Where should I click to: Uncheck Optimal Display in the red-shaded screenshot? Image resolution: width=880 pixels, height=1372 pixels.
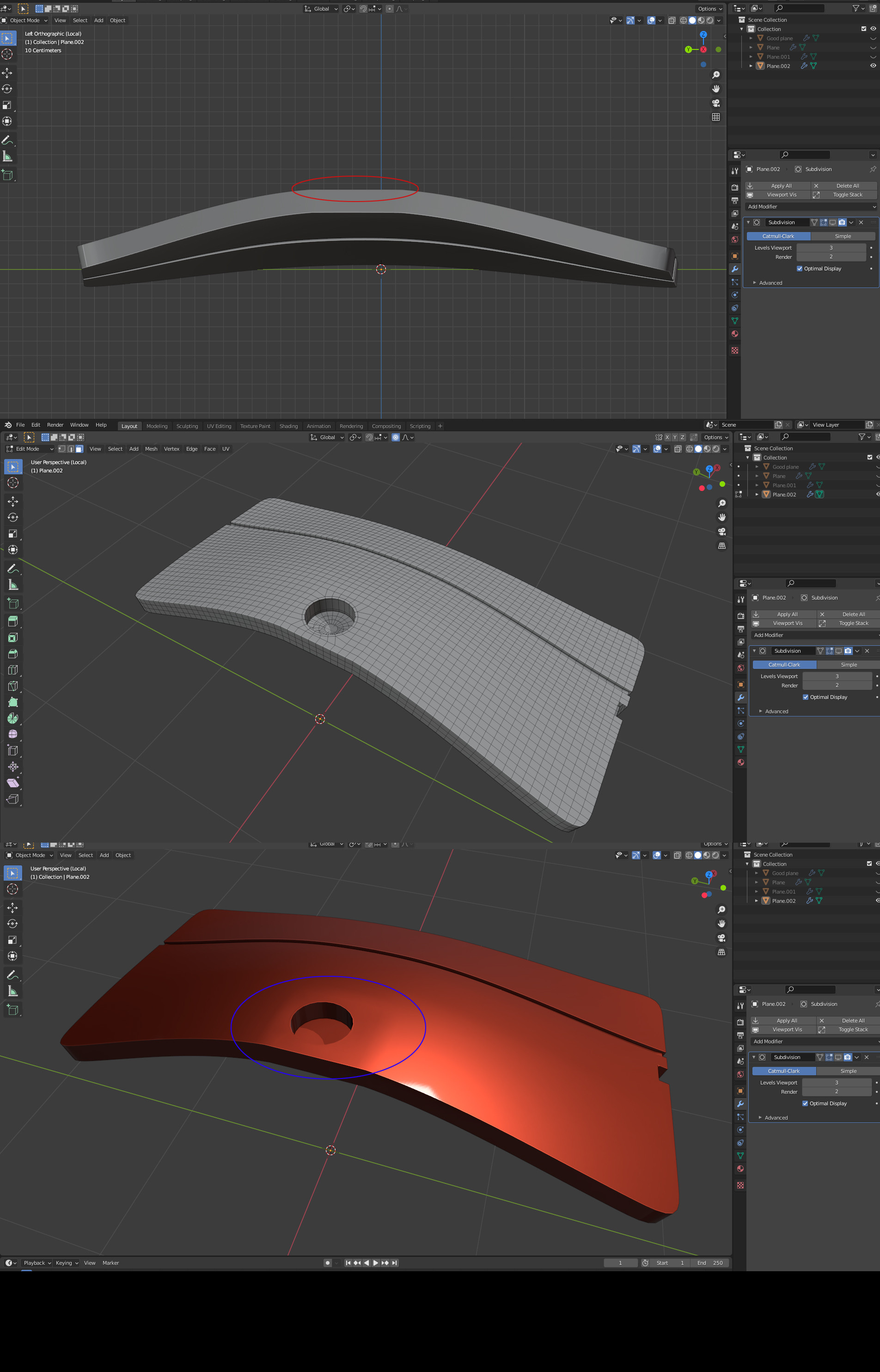point(805,1103)
